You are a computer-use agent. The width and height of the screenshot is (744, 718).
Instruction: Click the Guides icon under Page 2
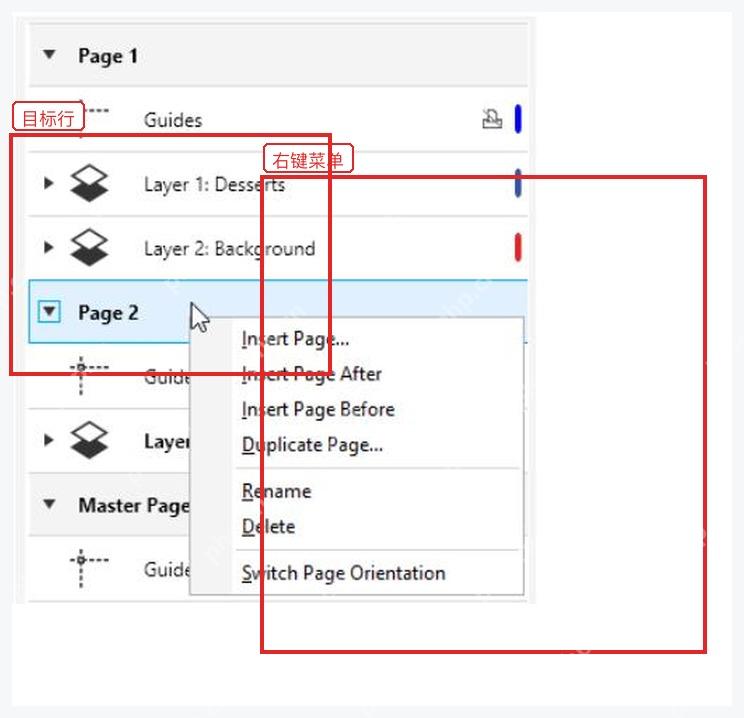tap(89, 376)
